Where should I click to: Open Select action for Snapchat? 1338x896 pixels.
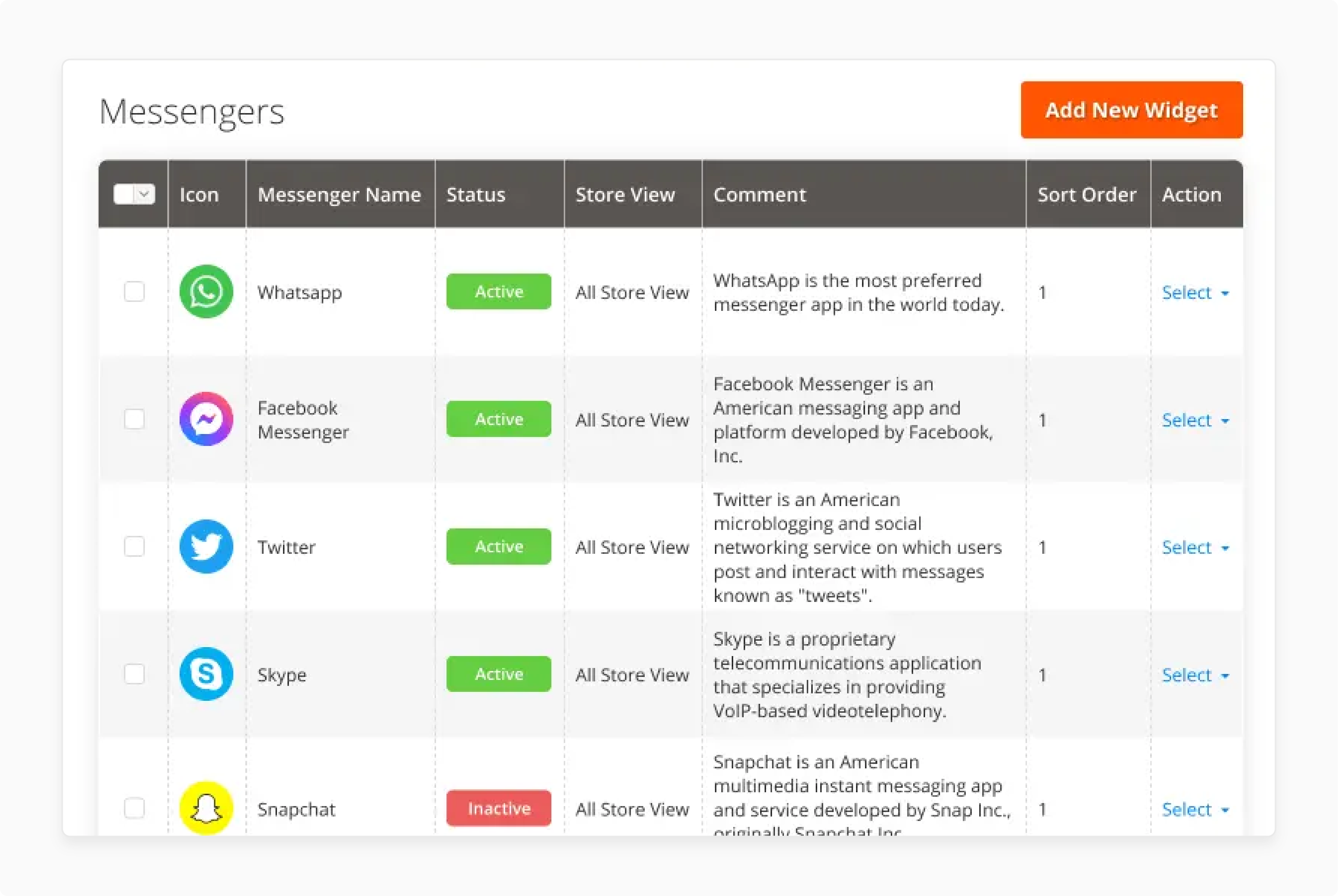pyautogui.click(x=1195, y=809)
